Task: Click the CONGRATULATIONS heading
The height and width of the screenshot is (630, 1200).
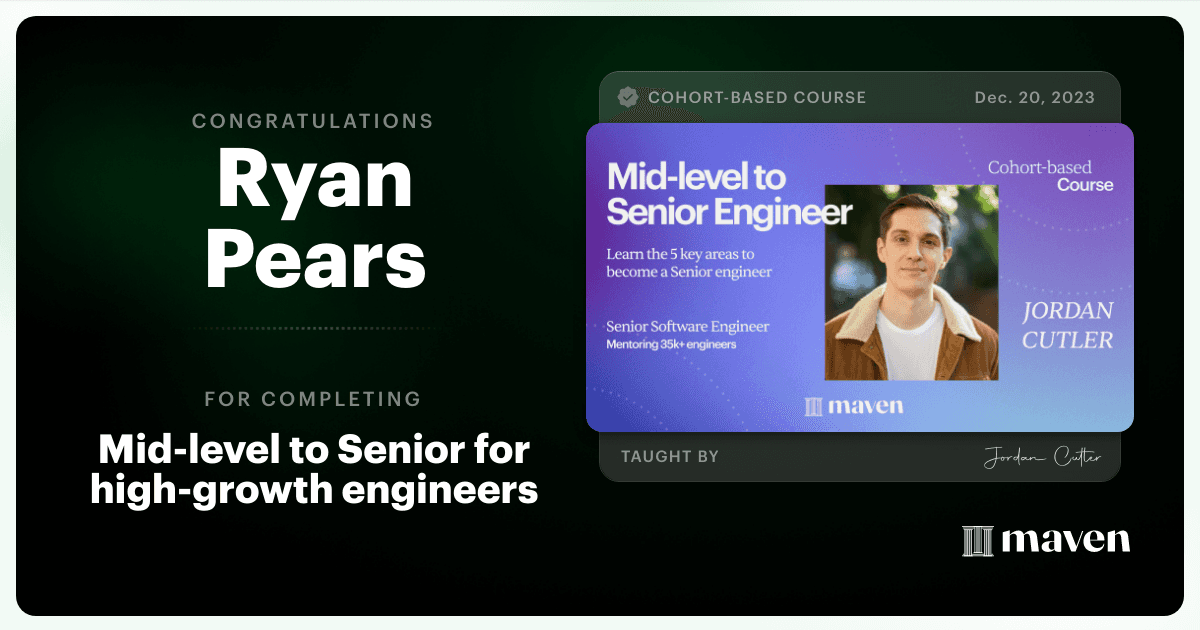Action: pos(313,121)
